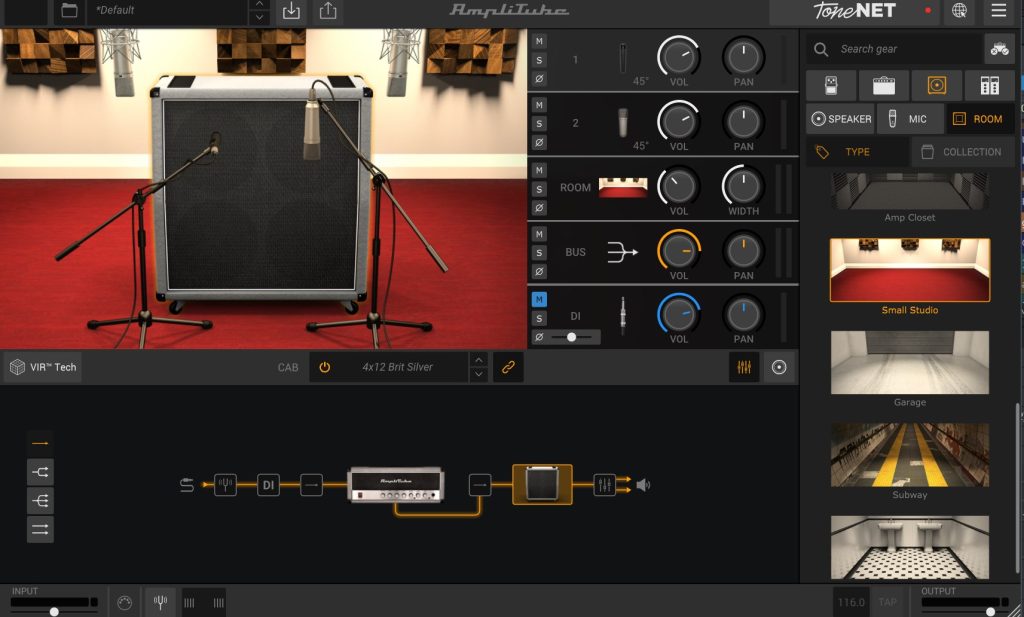The width and height of the screenshot is (1024, 617).
Task: Open the Default preset name dropdown
Action: pos(166,10)
